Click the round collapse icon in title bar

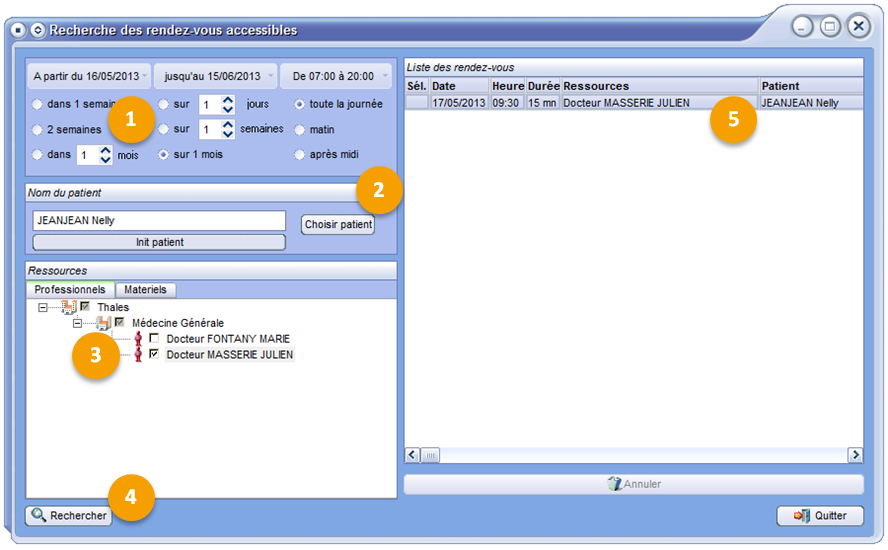(x=37, y=30)
